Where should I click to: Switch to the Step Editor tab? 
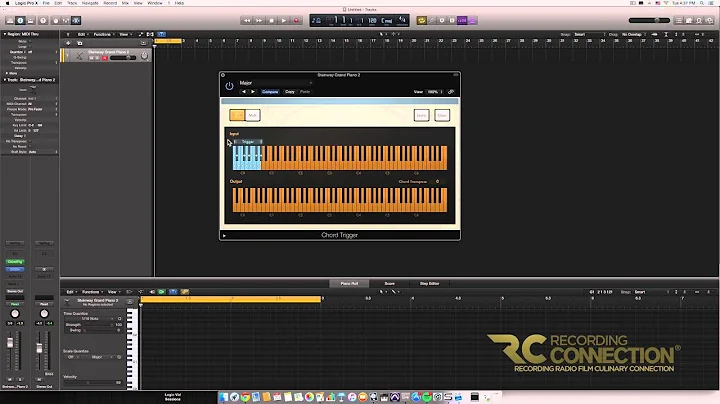(429, 284)
